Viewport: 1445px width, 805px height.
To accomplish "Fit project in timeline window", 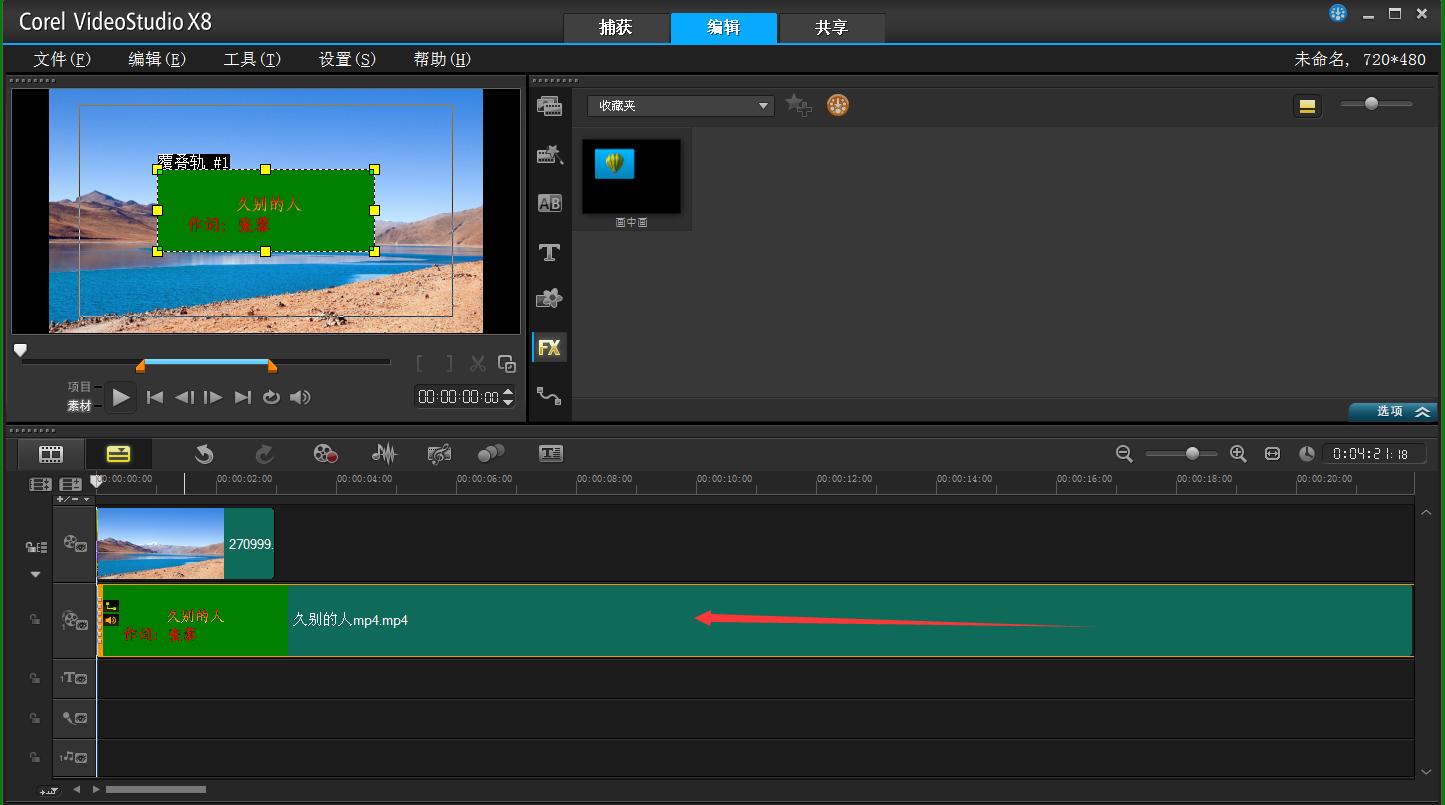I will click(1272, 454).
